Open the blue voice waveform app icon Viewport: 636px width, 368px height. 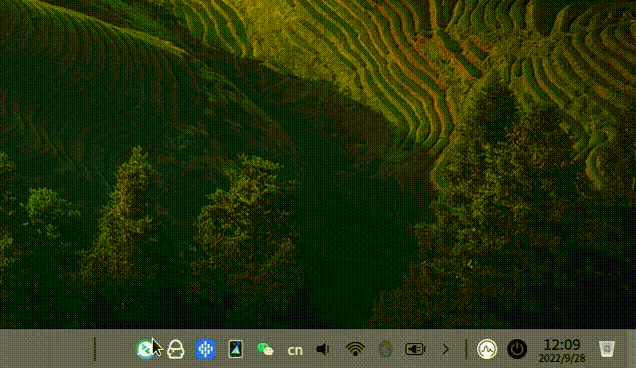(x=206, y=349)
